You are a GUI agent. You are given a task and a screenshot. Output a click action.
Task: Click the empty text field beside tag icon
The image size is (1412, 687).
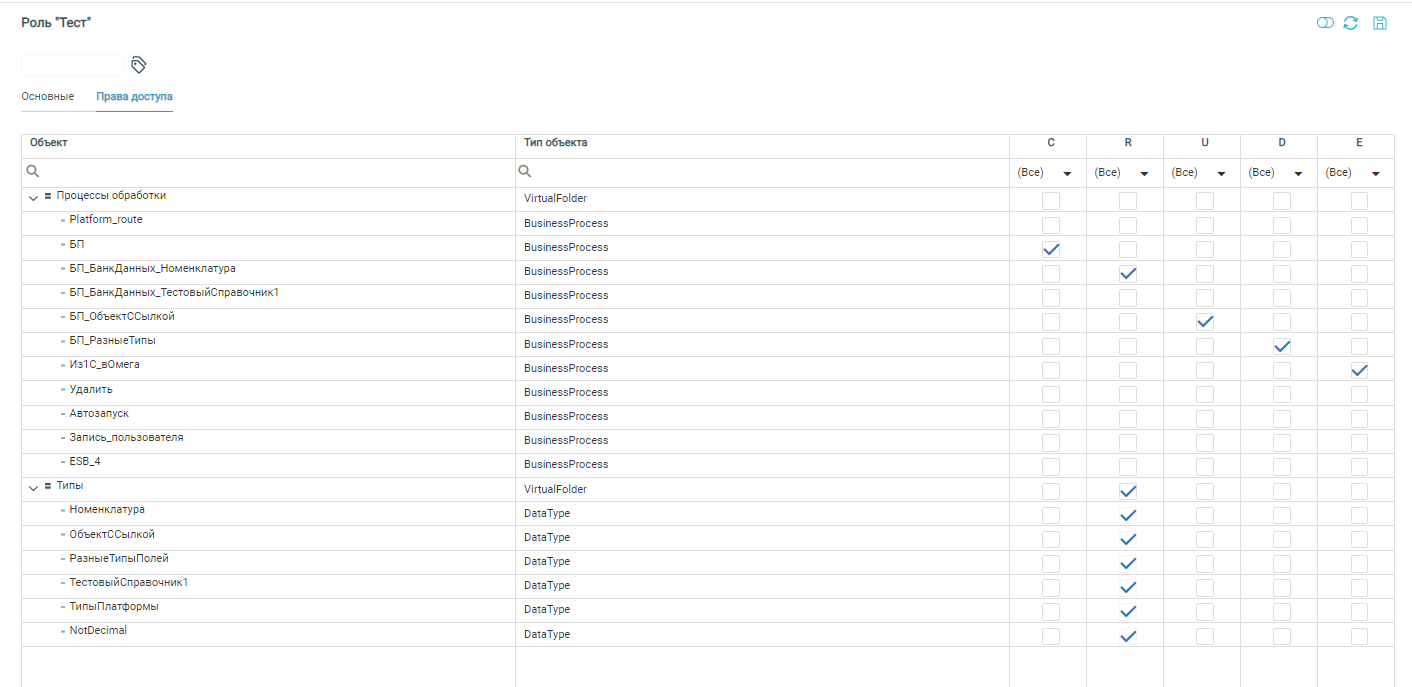(72, 65)
